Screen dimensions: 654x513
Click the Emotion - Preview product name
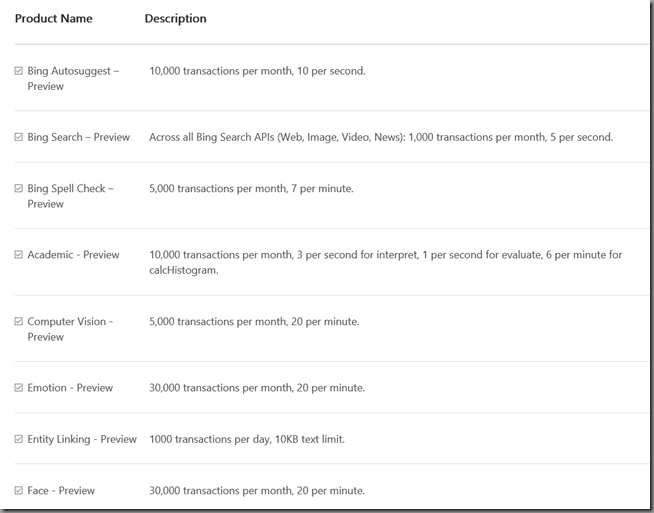(70, 387)
